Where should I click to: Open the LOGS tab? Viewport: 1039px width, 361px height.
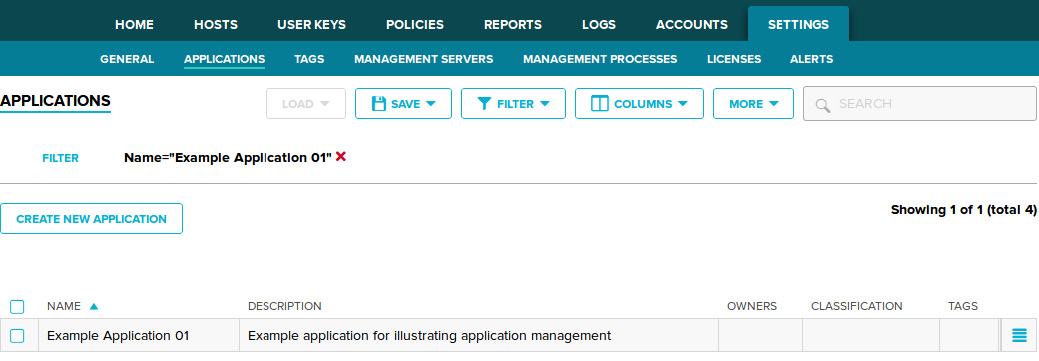(599, 25)
